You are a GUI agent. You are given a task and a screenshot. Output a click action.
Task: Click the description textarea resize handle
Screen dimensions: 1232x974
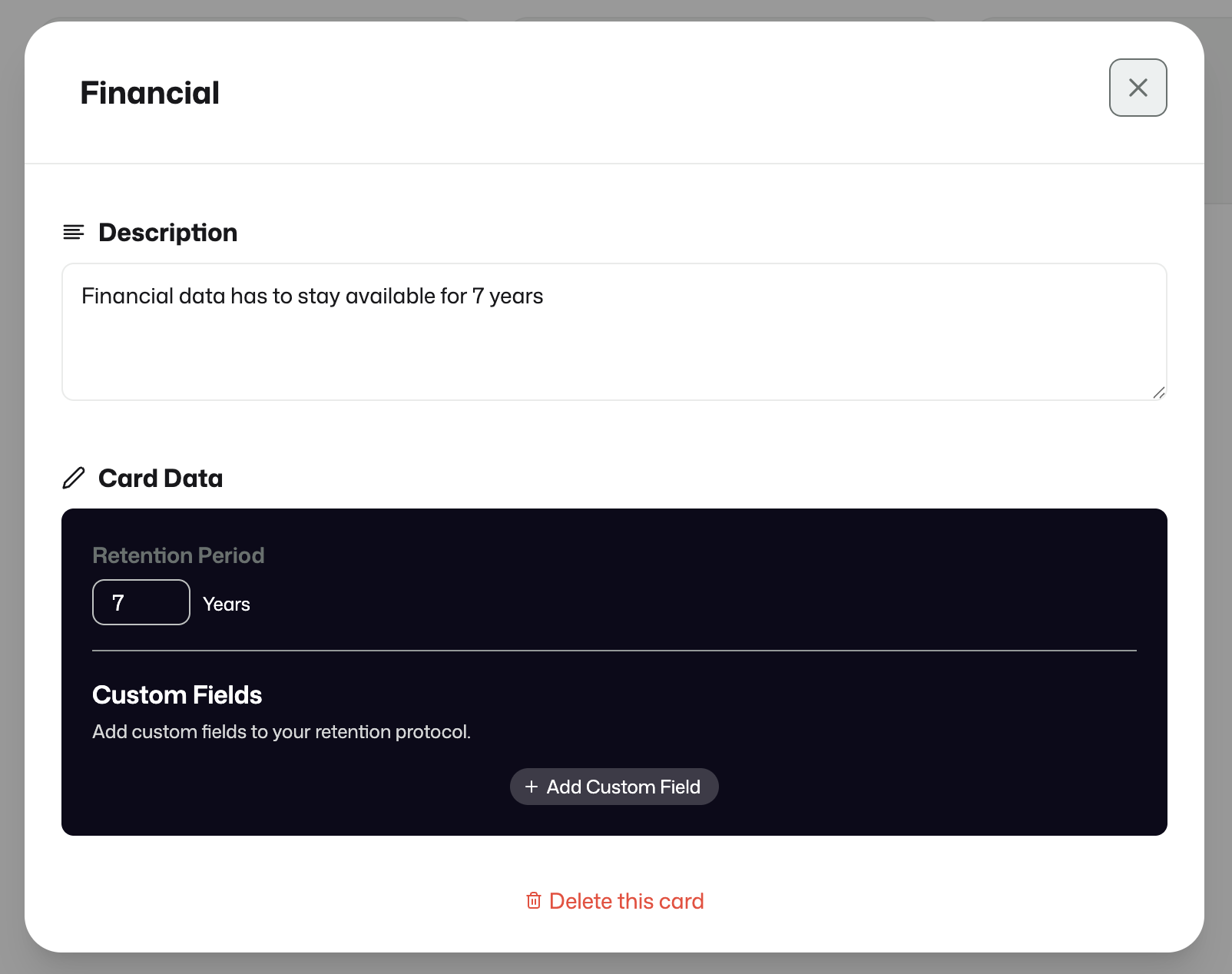coord(1158,393)
